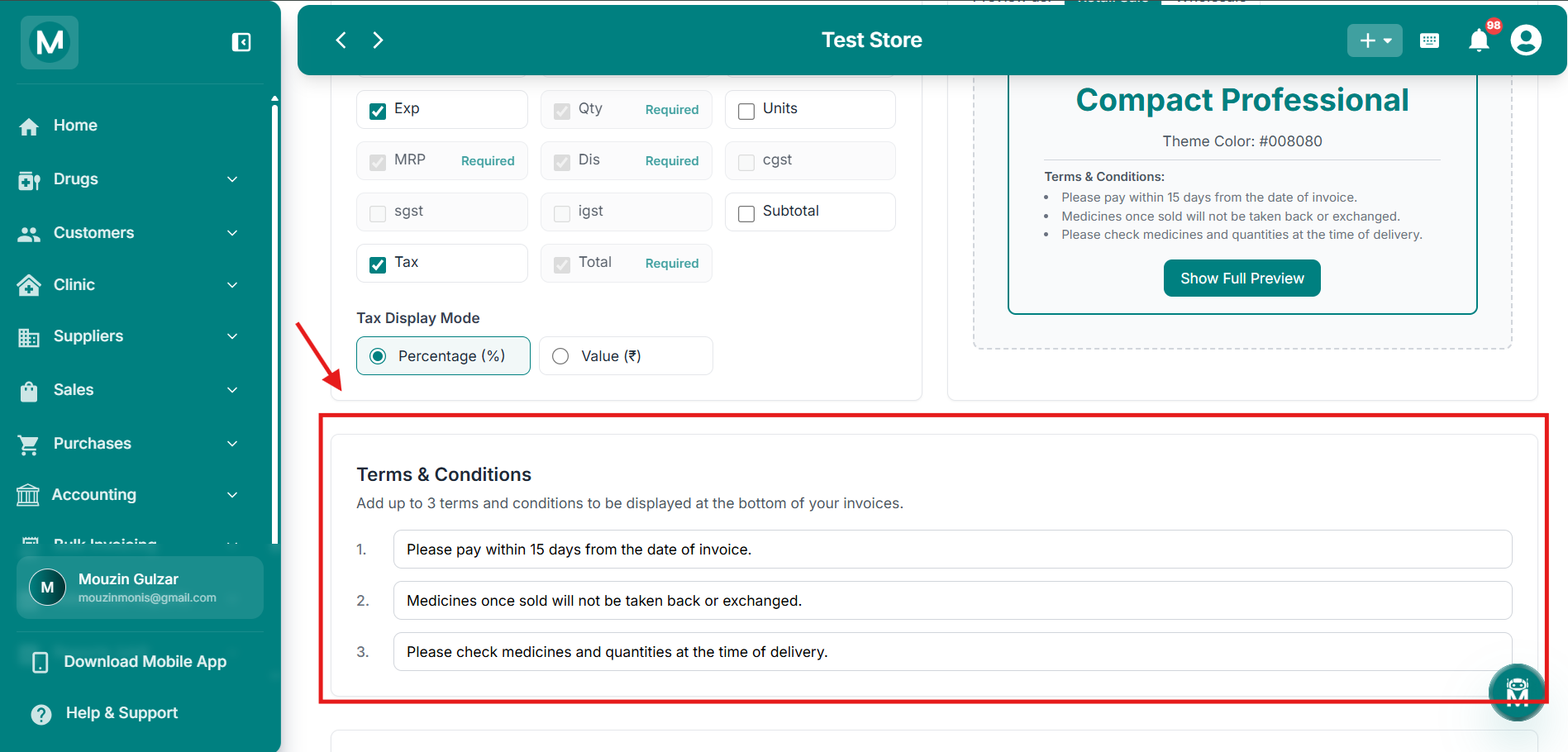Click the Help & Support question icon
Viewport: 1568px width, 752px height.
point(41,714)
